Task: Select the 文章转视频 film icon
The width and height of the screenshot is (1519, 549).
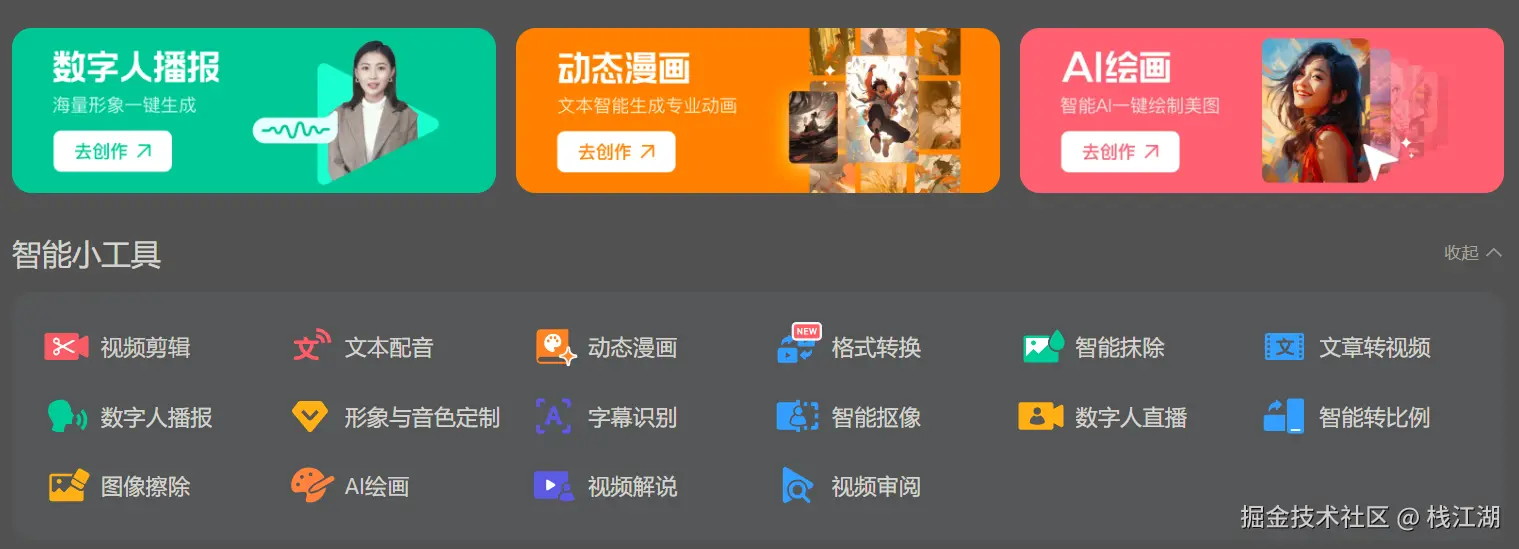Action: (x=1285, y=347)
